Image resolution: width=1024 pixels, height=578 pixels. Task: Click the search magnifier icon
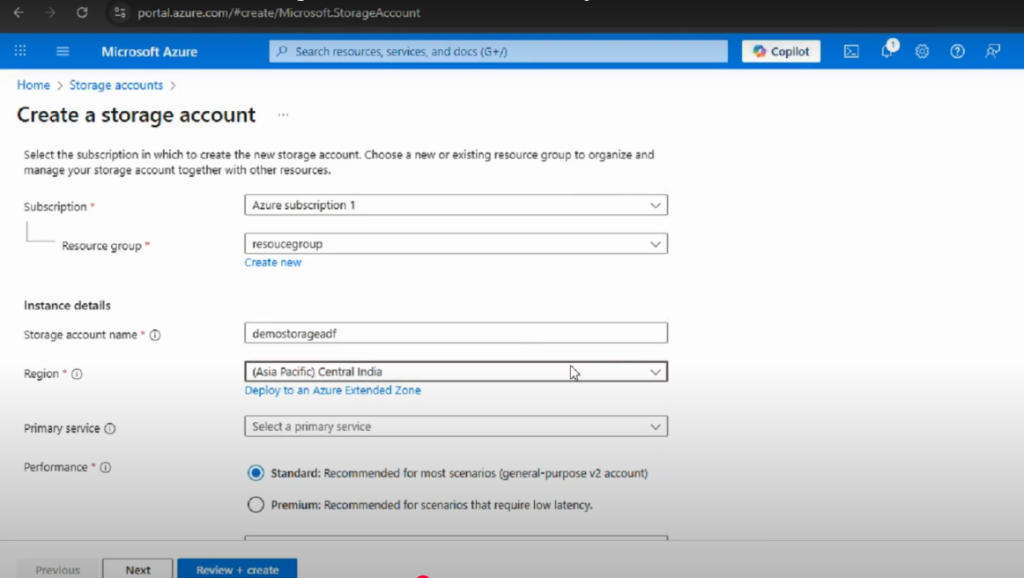[x=282, y=51]
